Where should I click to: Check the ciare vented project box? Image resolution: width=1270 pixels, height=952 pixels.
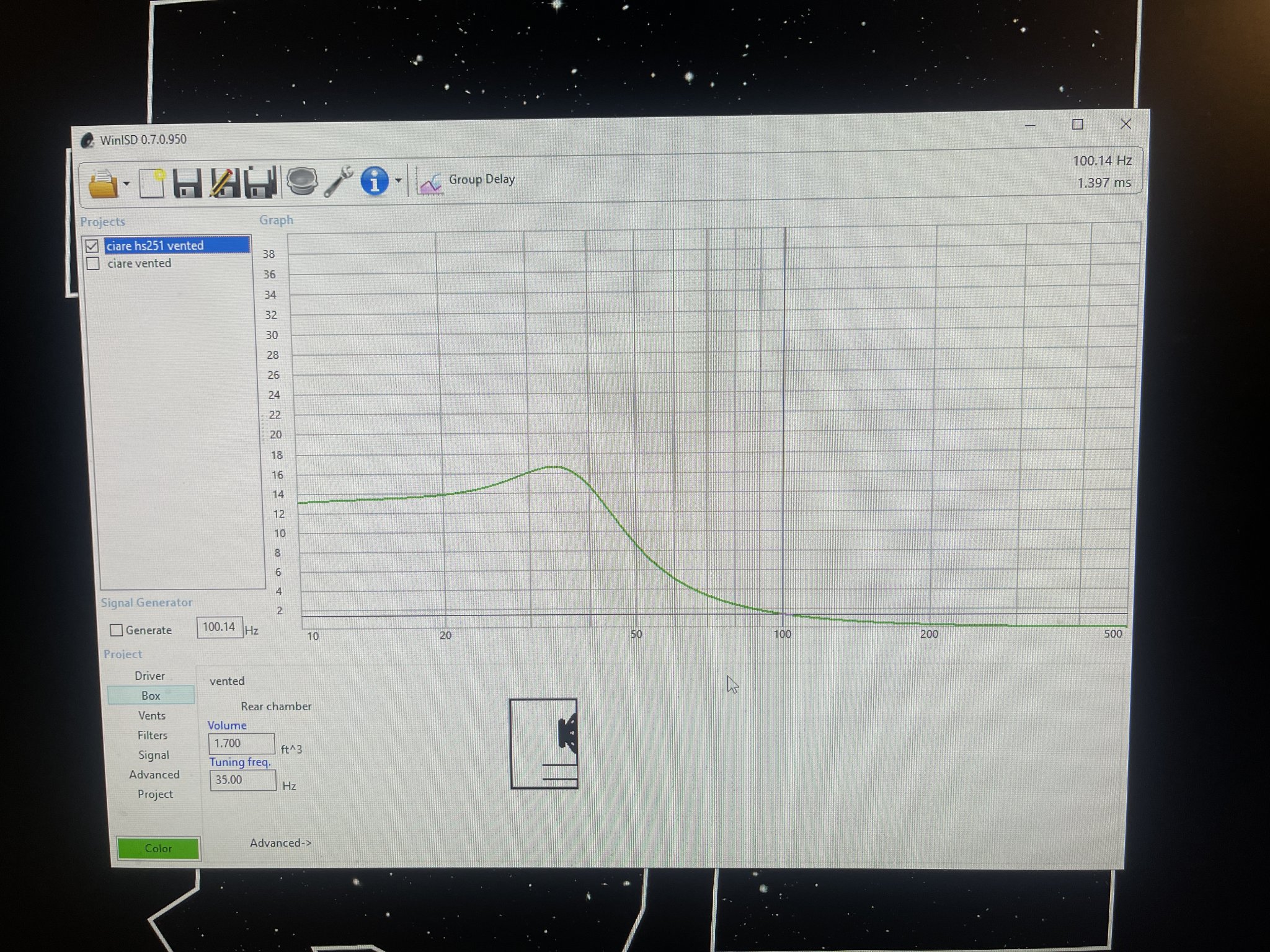click(93, 263)
